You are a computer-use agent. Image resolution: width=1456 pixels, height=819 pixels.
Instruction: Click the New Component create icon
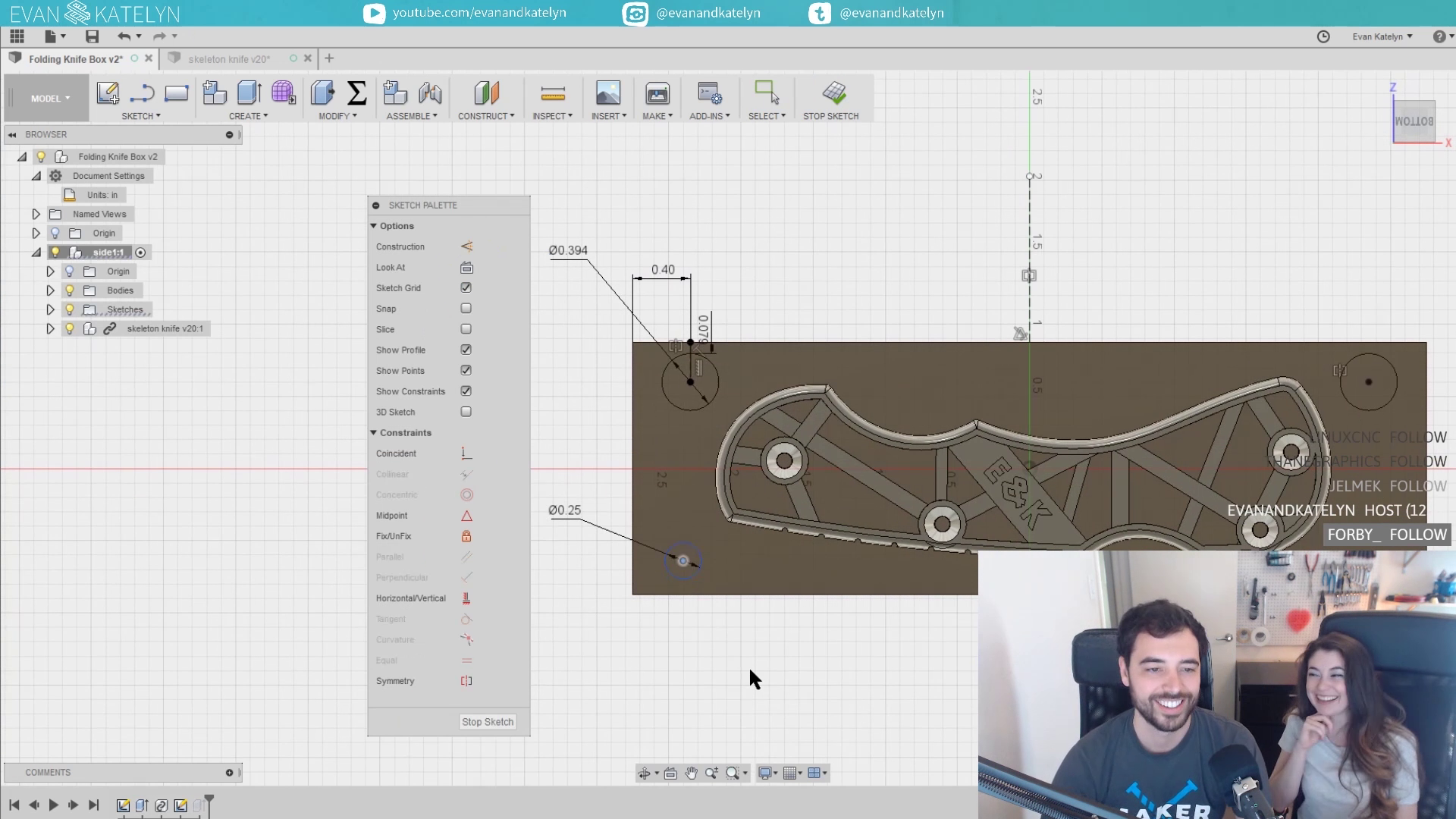pyautogui.click(x=215, y=93)
